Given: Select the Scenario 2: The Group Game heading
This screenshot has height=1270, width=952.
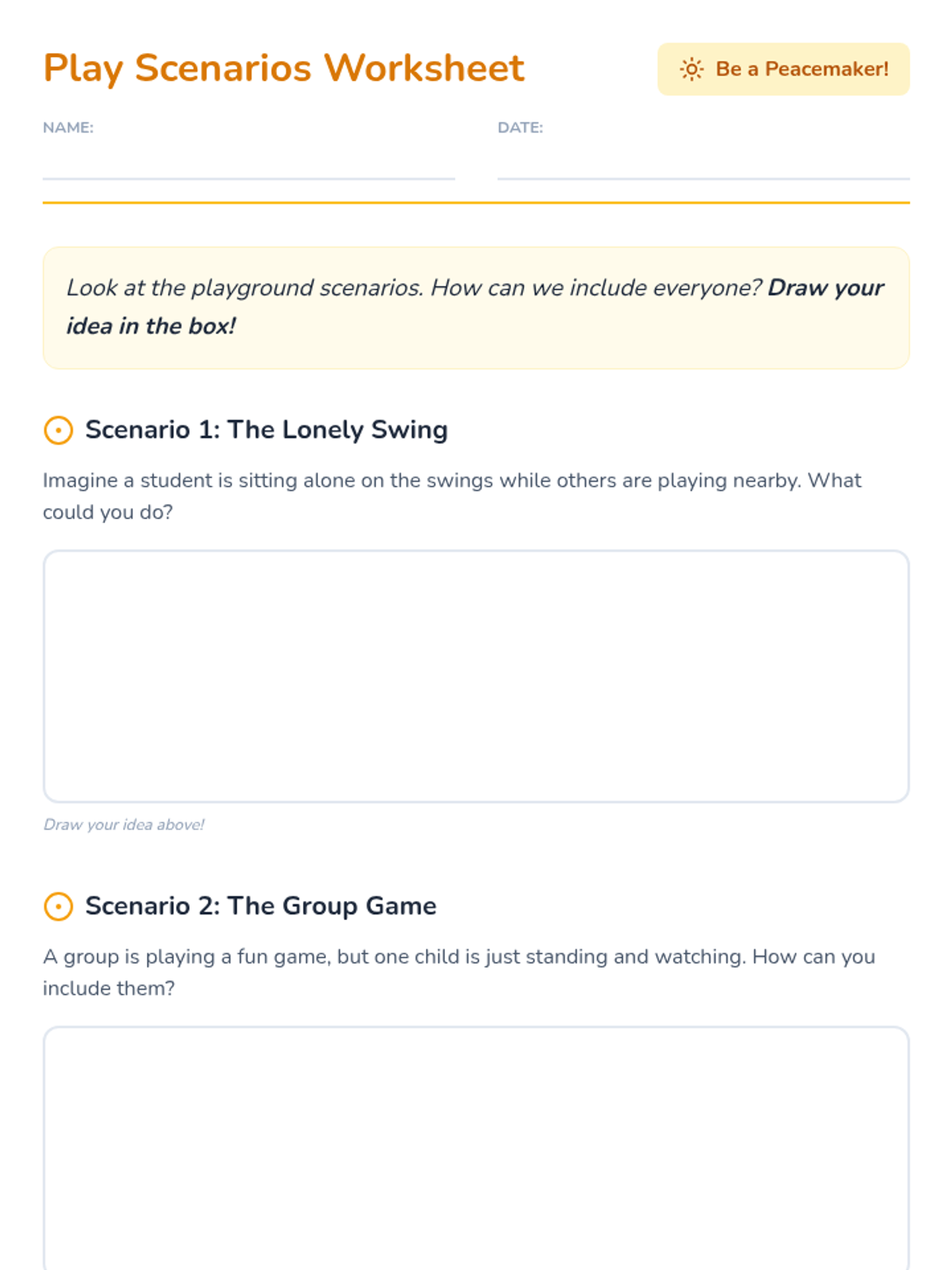Looking at the screenshot, I should coord(261,906).
